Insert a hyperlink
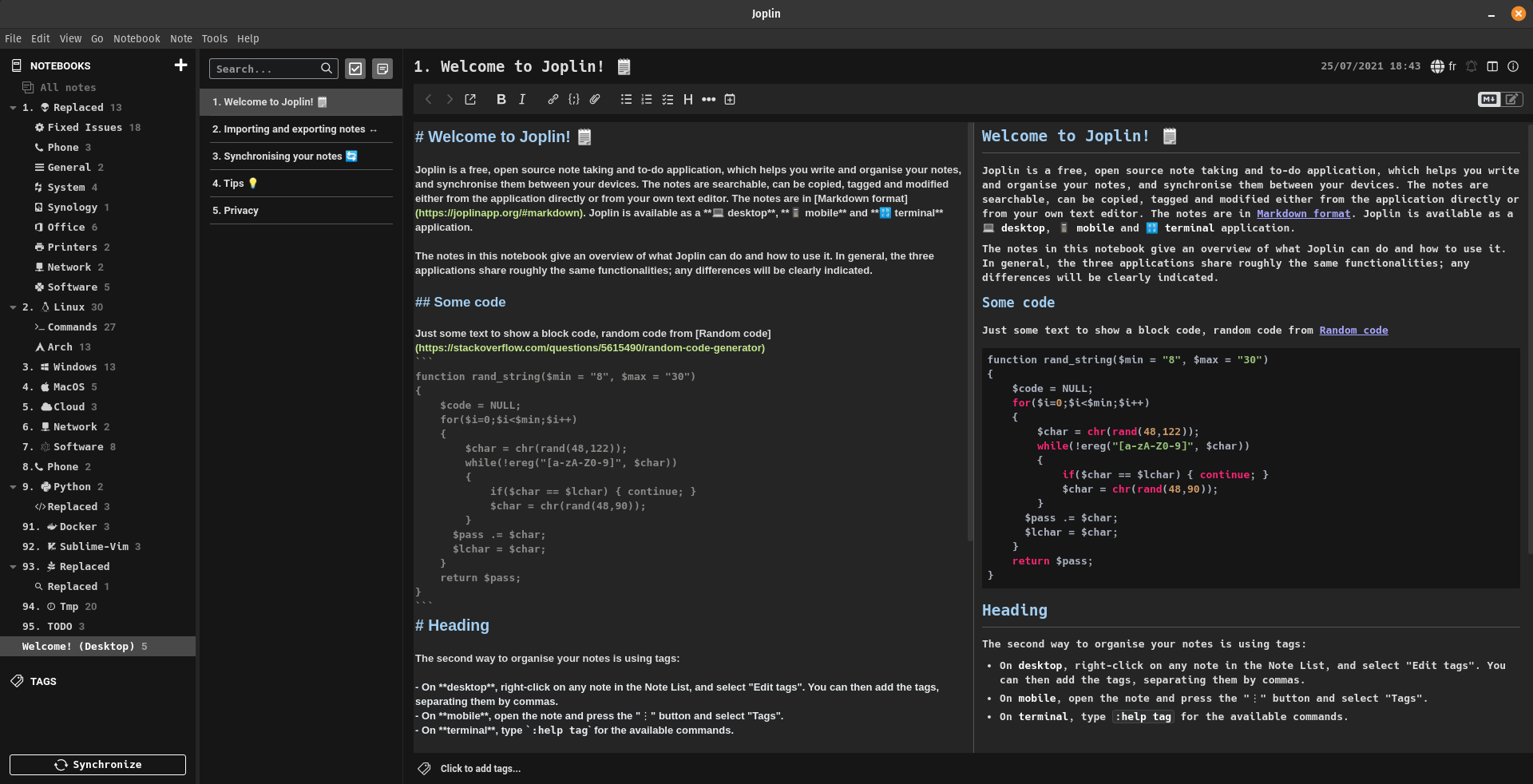This screenshot has width=1533, height=784. pyautogui.click(x=553, y=99)
